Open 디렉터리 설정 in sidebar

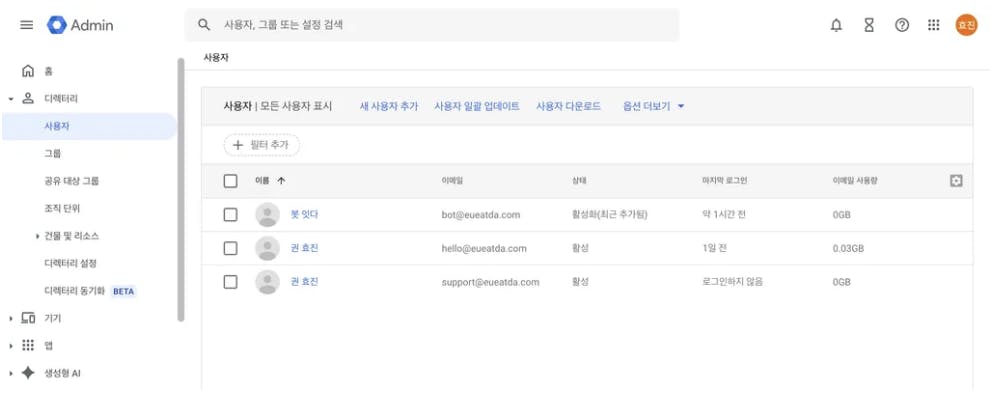pyautogui.click(x=70, y=263)
